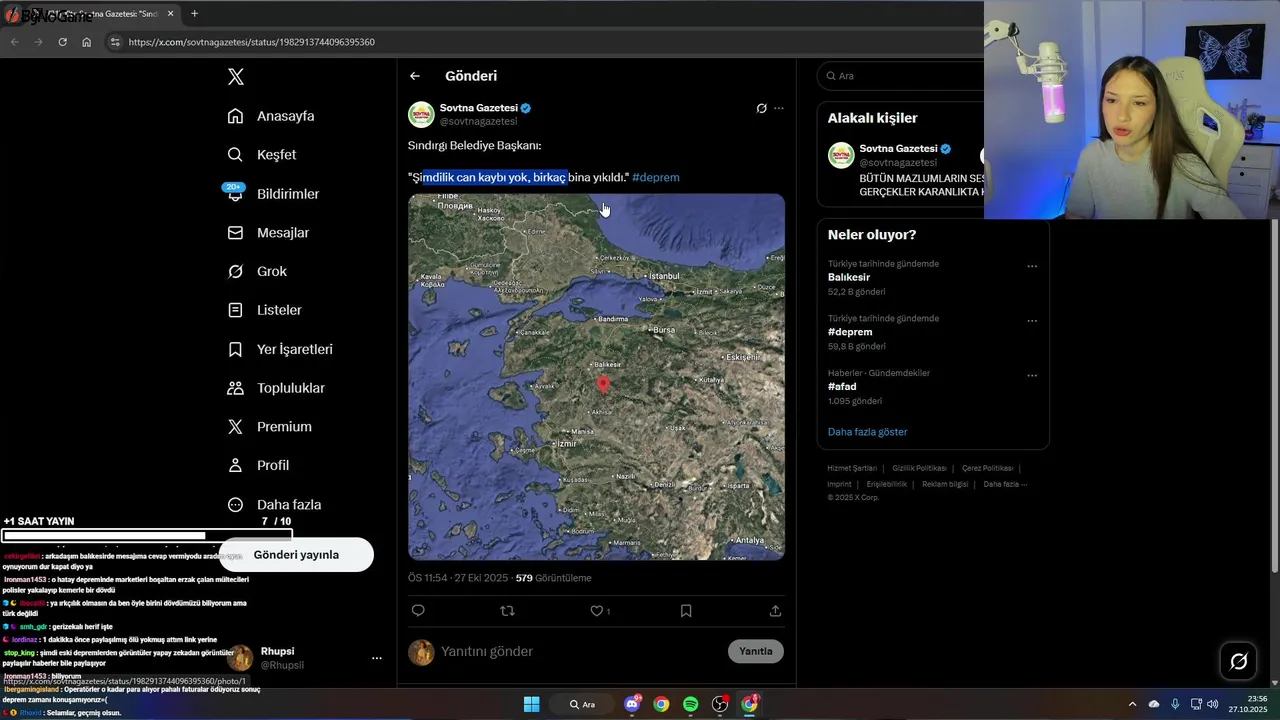1280x720 pixels.
Task: Open the floating Grok button at bottom right
Action: pos(1238,661)
